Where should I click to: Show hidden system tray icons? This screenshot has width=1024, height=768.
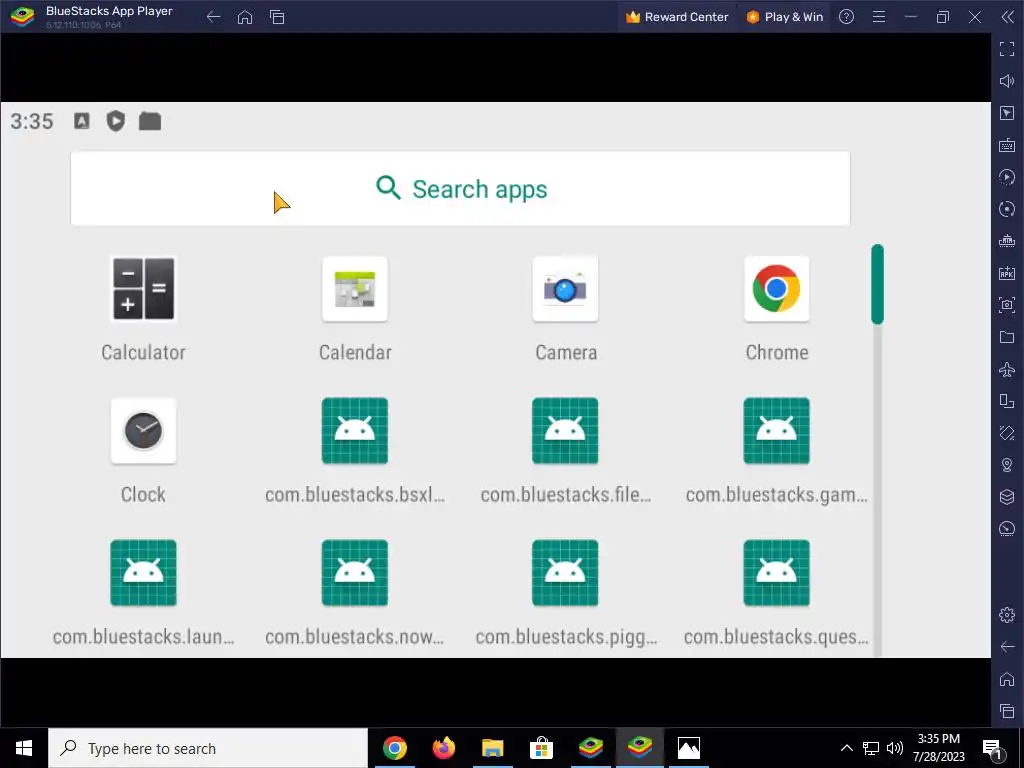pos(846,748)
